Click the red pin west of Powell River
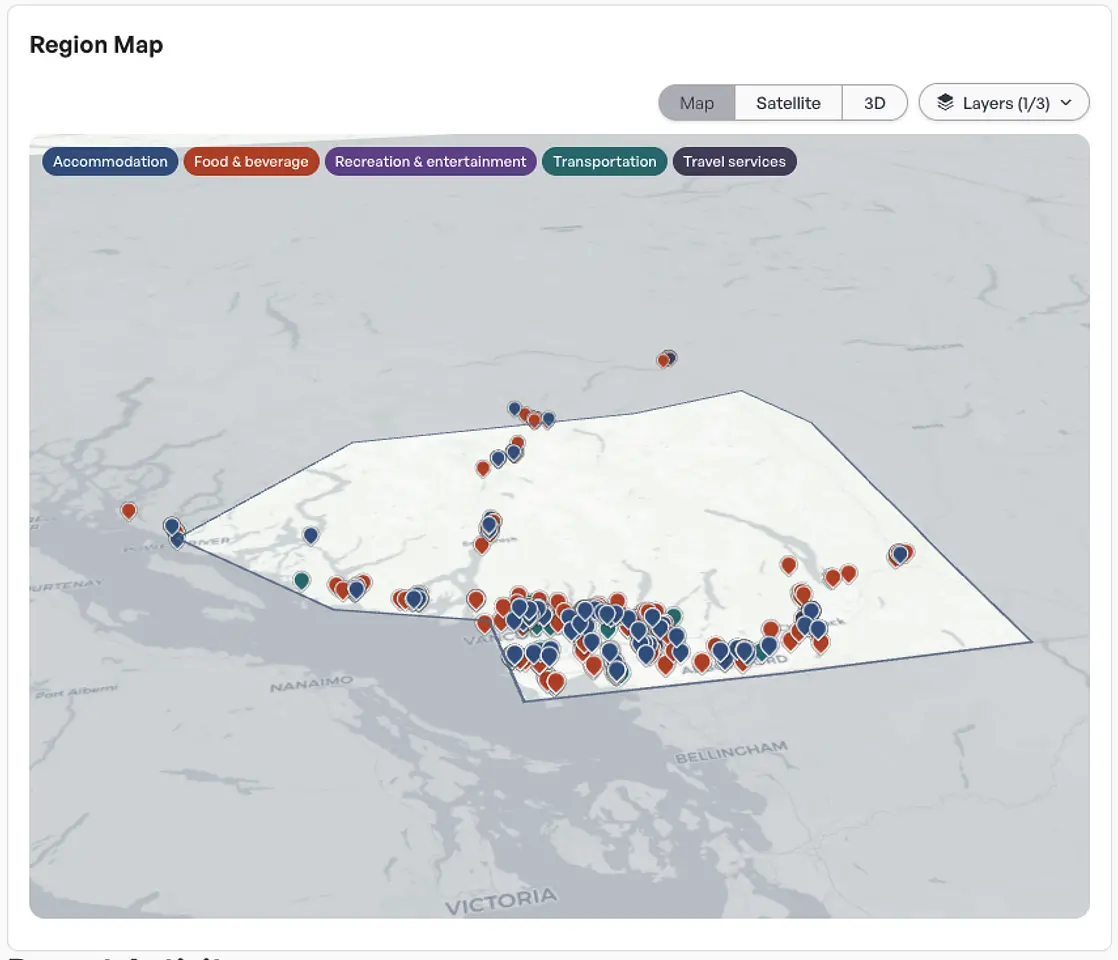 click(128, 511)
